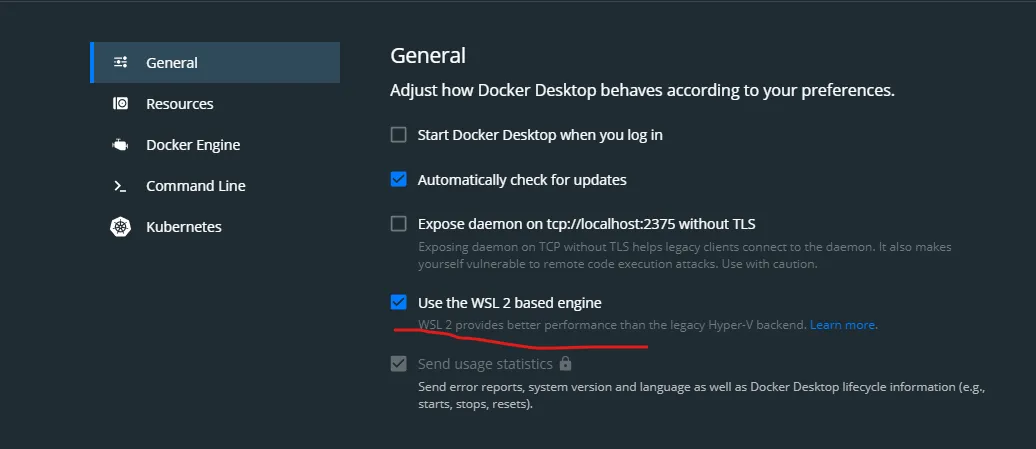Click the 'Send usage statistics' label text
1036x449 pixels.
tap(485, 364)
